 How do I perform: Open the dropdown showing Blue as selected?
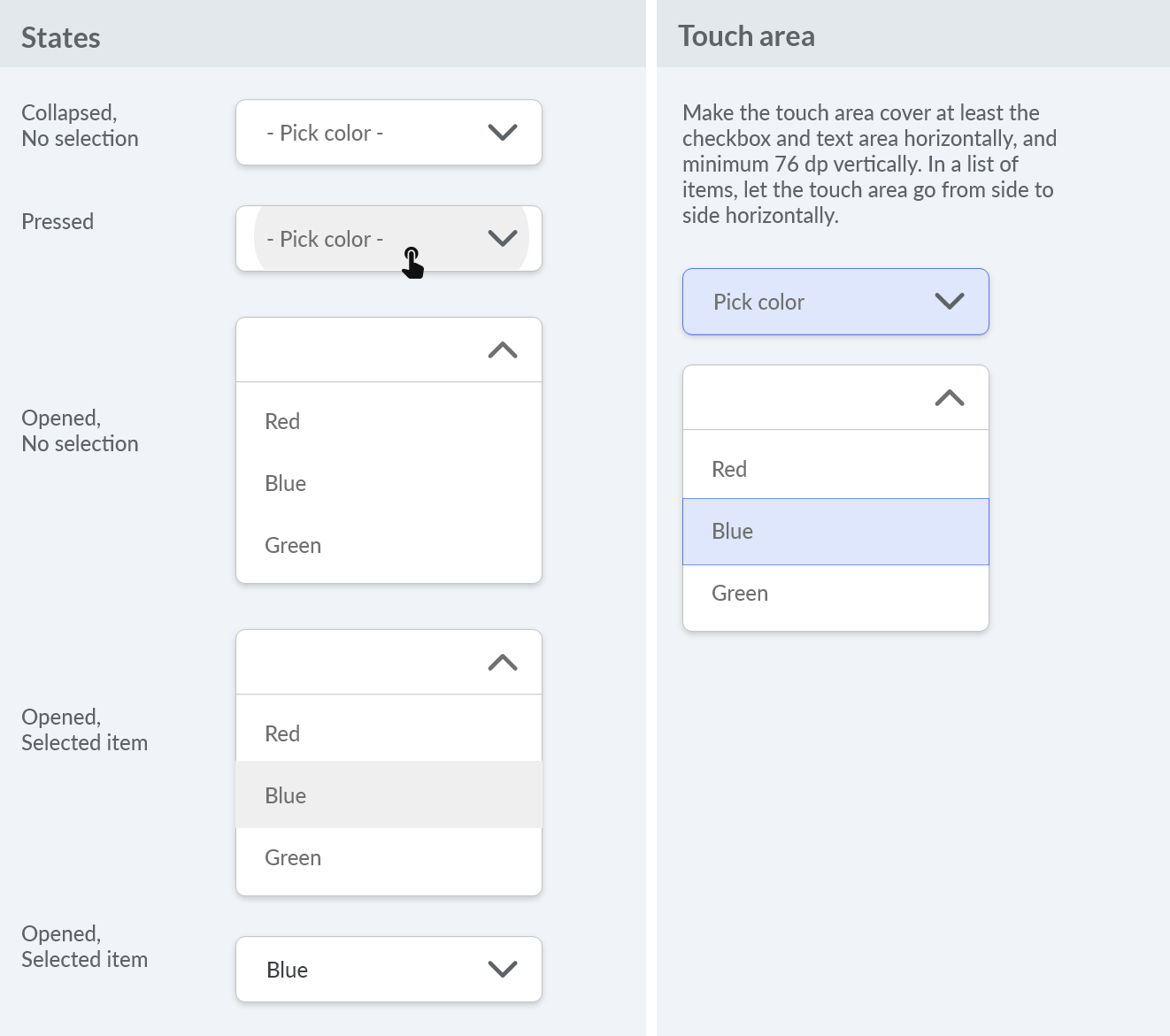pos(389,970)
